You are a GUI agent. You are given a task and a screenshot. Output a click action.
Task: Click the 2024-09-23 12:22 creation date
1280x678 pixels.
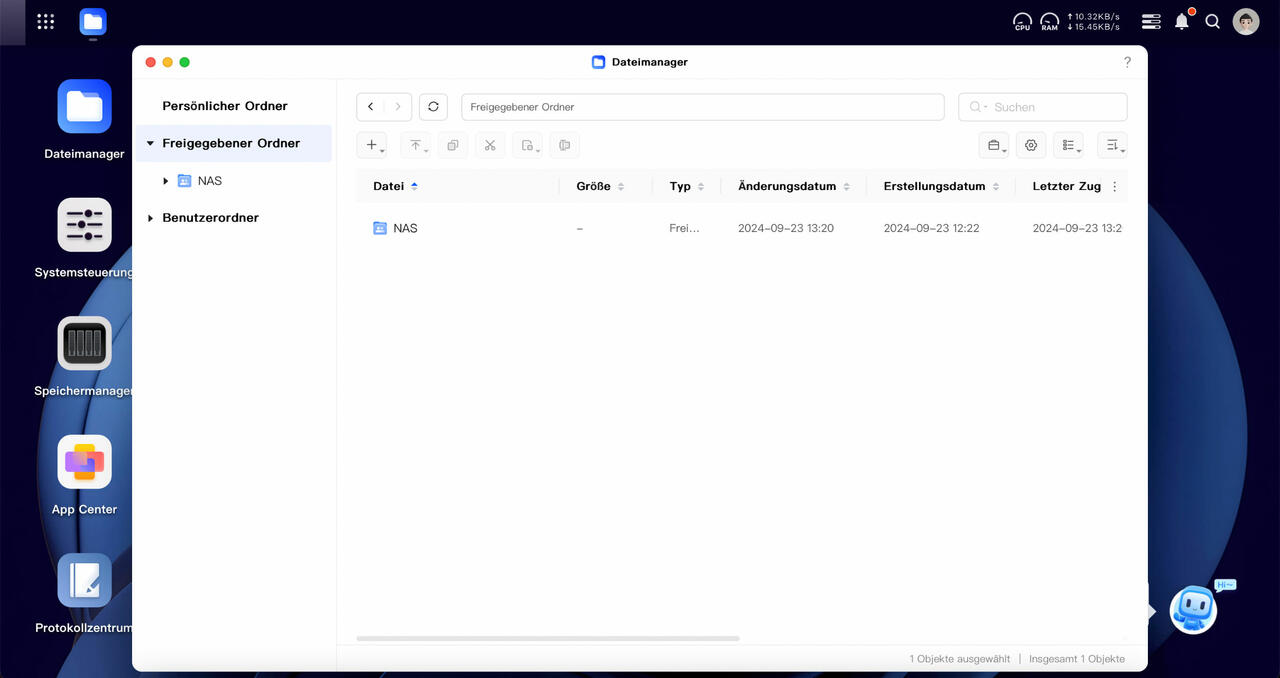tap(931, 228)
